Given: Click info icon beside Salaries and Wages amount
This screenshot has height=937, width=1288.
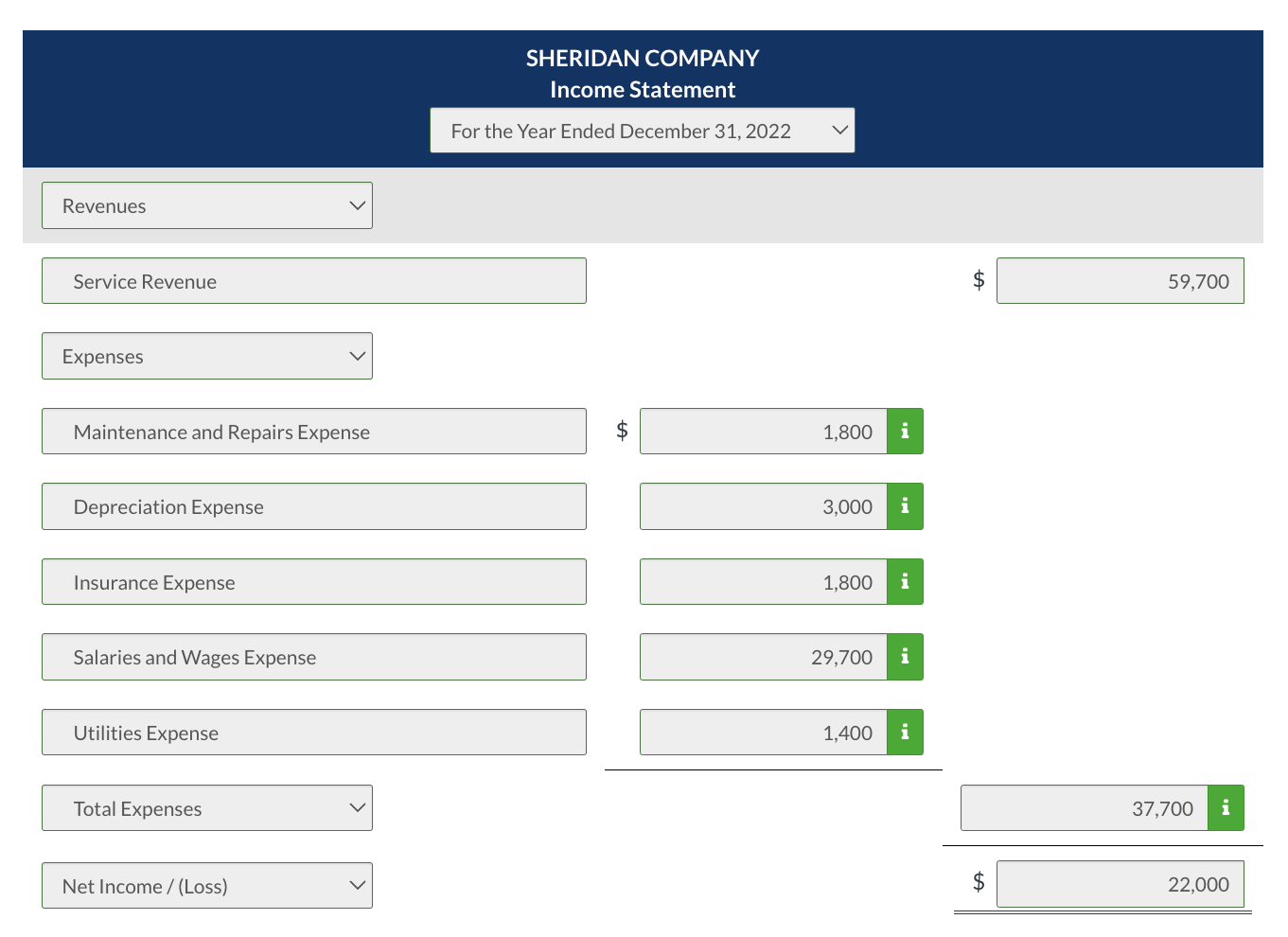Looking at the screenshot, I should click(905, 657).
